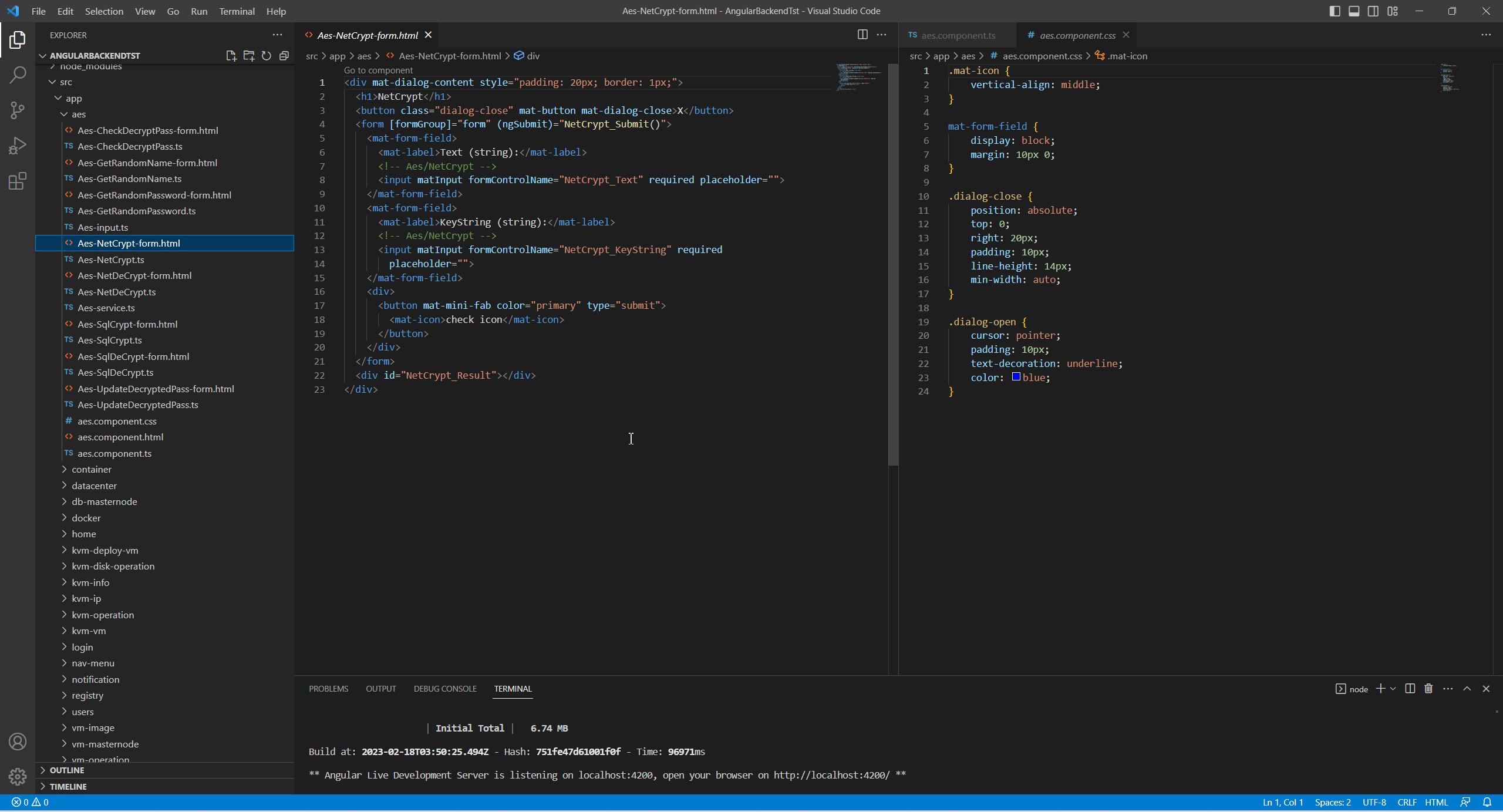Expand the OUTLINE section

67,770
